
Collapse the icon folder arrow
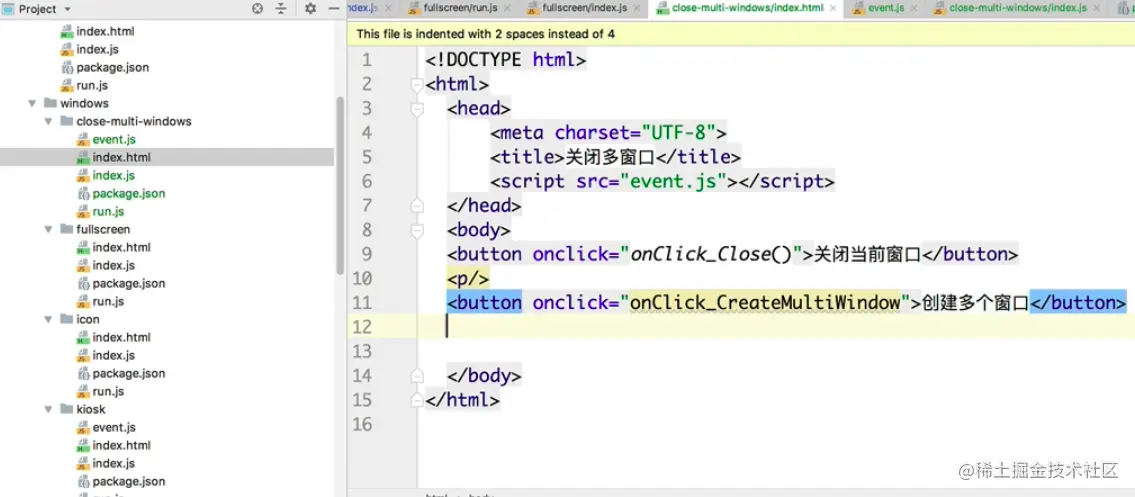pos(48,319)
